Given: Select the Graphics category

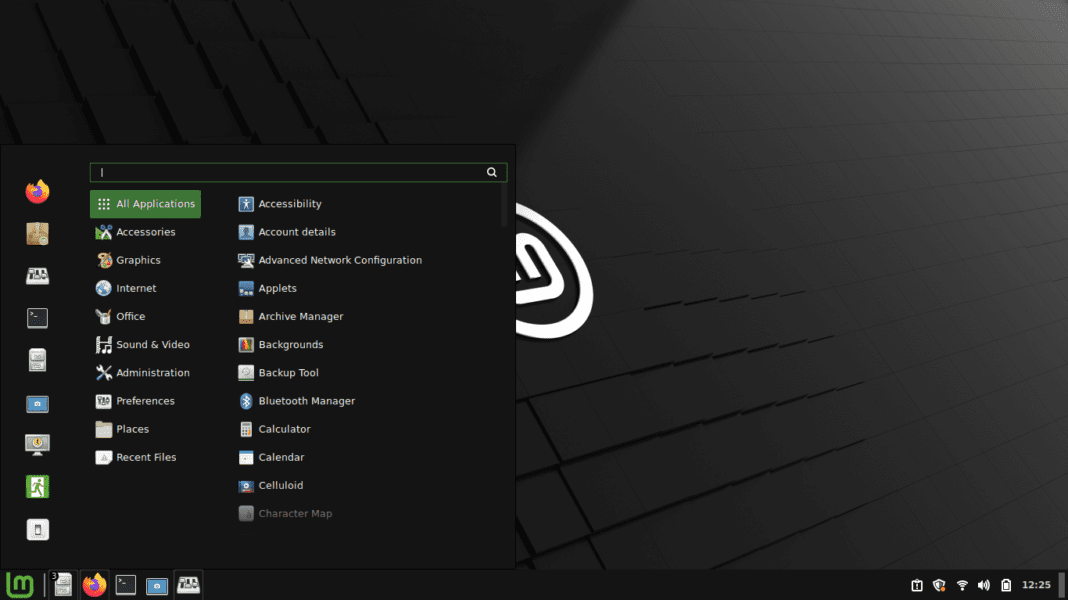Looking at the screenshot, I should 136,259.
